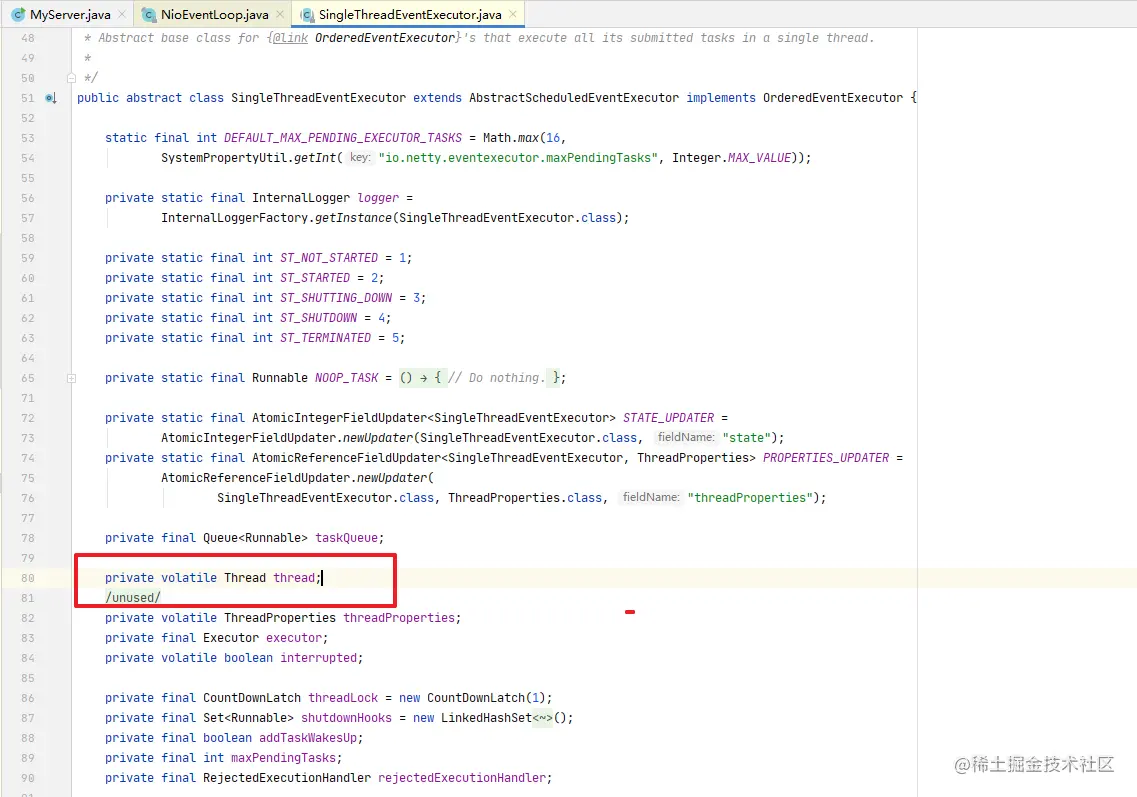Click SingleThreadEventExecutor class name on line 51

click(x=318, y=98)
